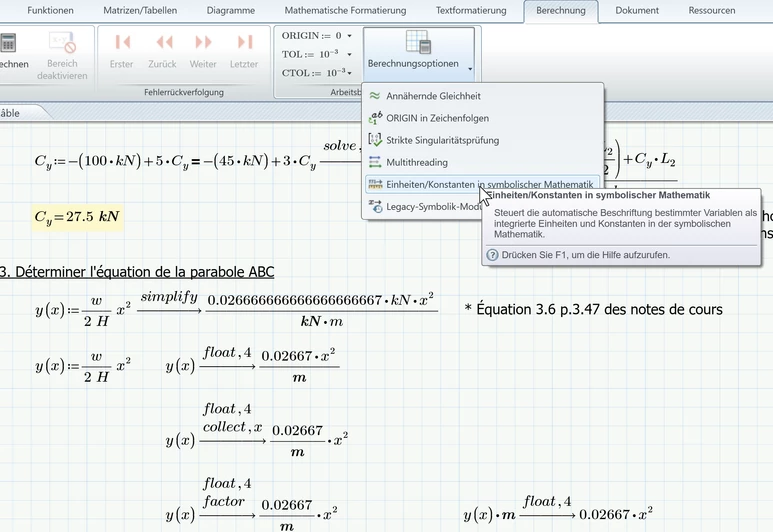Open the TOL value dropdown
The height and width of the screenshot is (532, 773).
click(350, 54)
